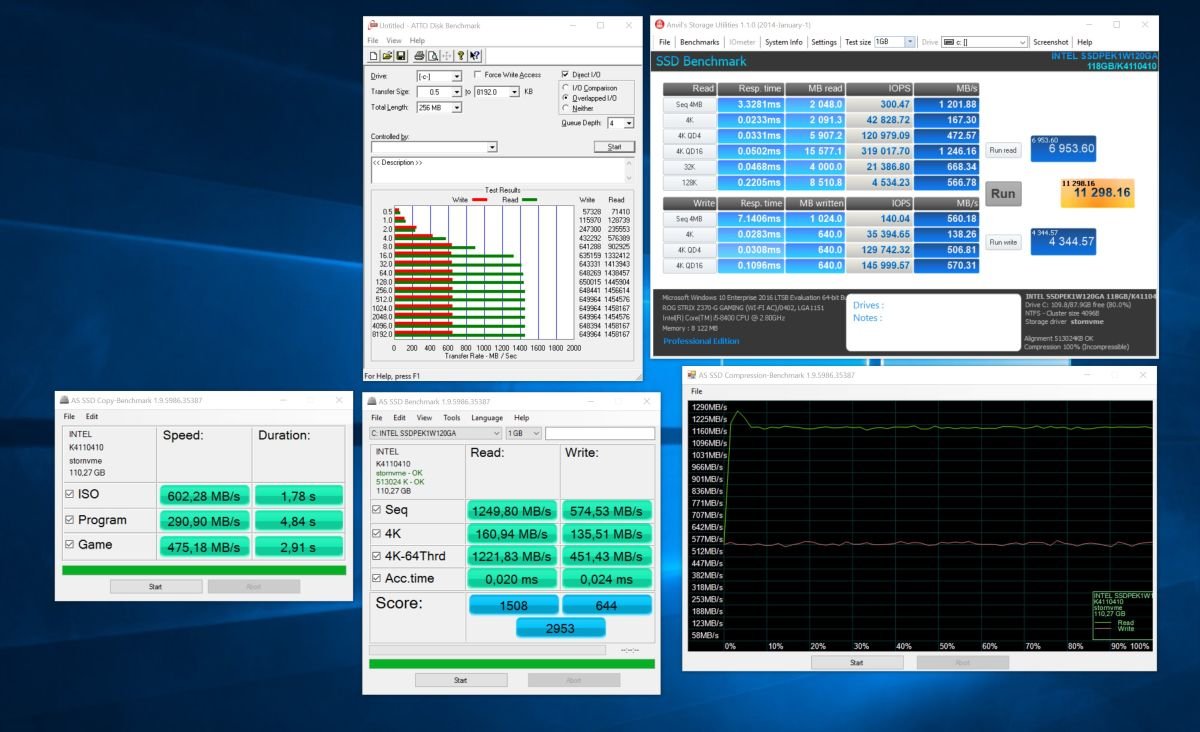Open the Transfer Size minimum 0.5 dropdown
The height and width of the screenshot is (732, 1200).
(457, 92)
